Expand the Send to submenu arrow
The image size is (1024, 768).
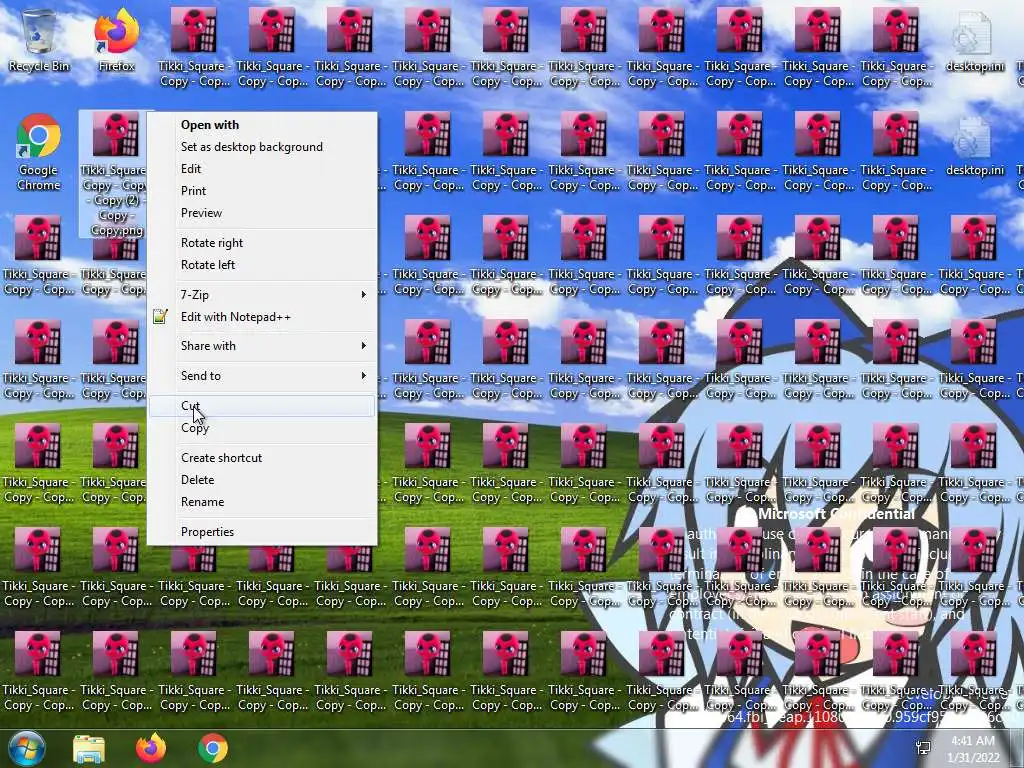[364, 376]
